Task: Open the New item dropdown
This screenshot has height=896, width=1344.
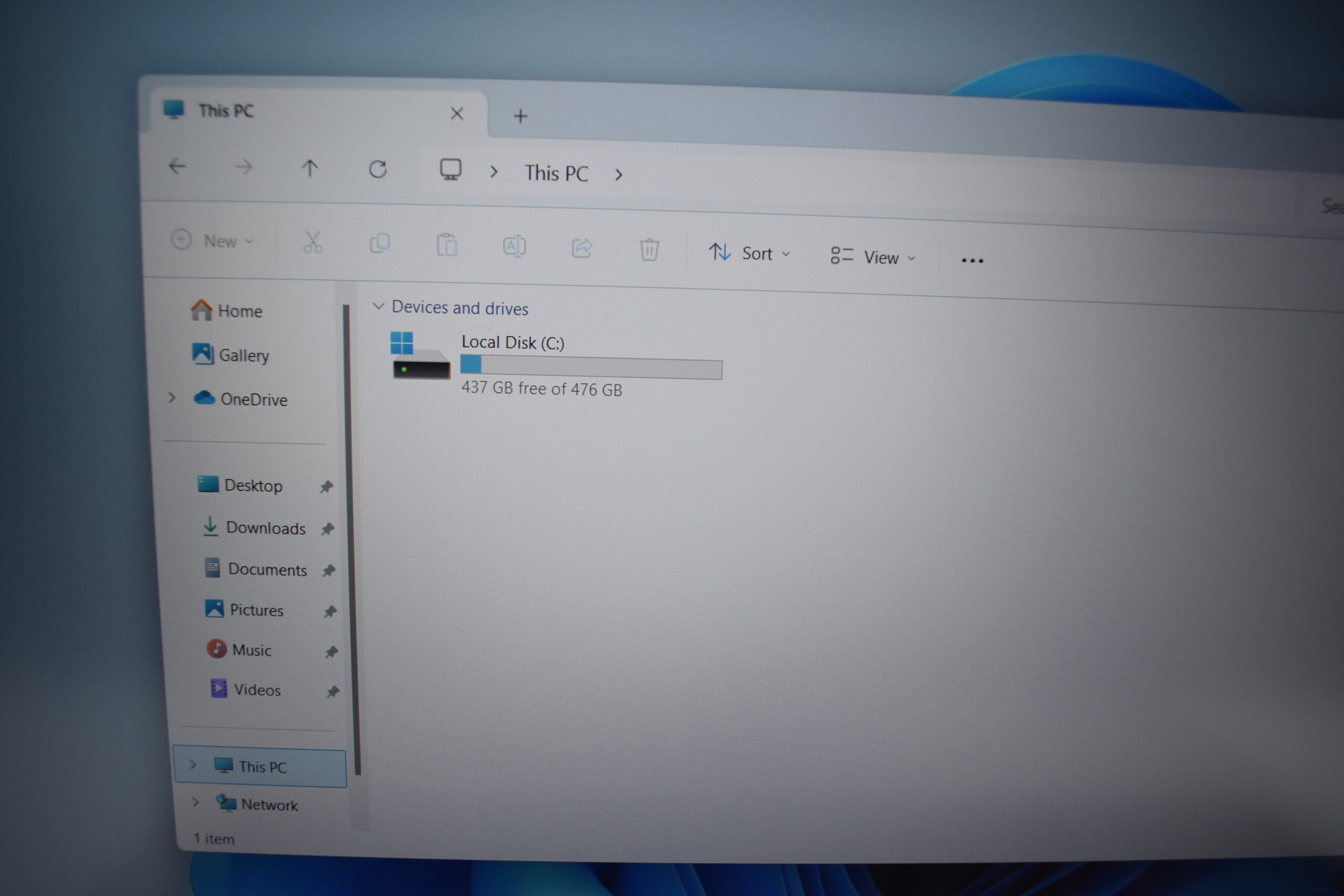Action: pyautogui.click(x=212, y=240)
